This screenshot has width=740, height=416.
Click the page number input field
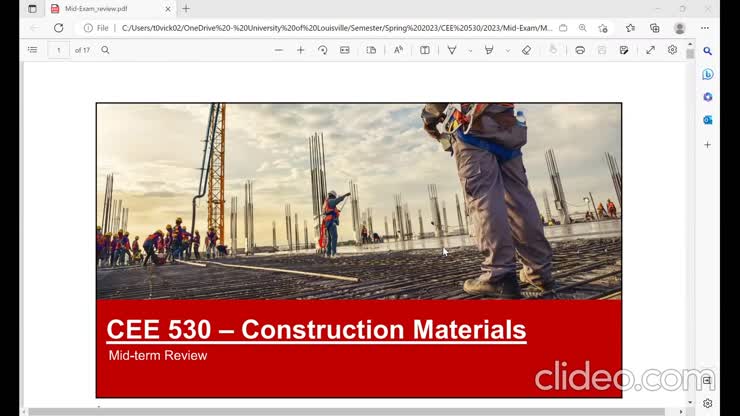[59, 50]
